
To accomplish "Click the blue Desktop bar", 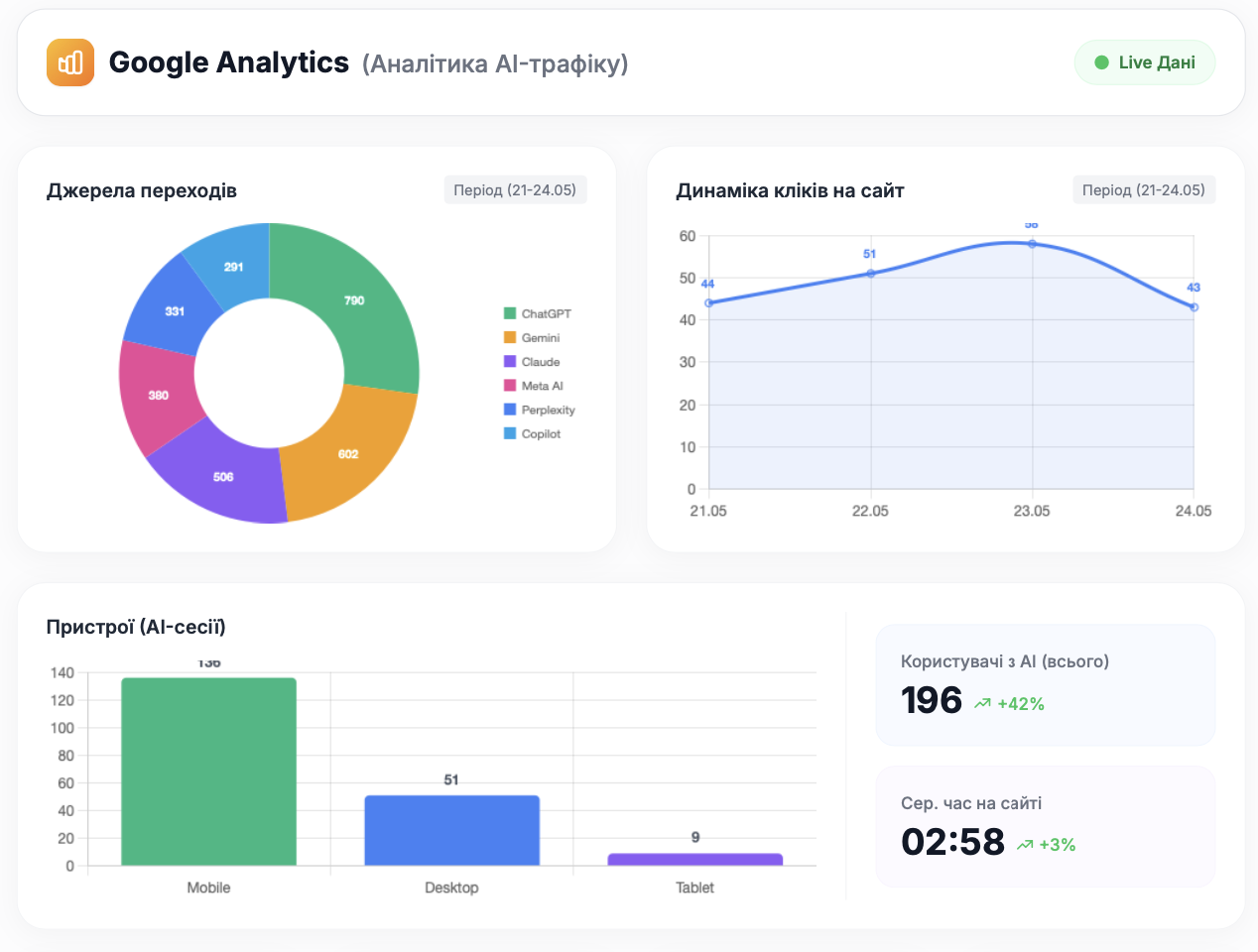I will click(x=451, y=831).
